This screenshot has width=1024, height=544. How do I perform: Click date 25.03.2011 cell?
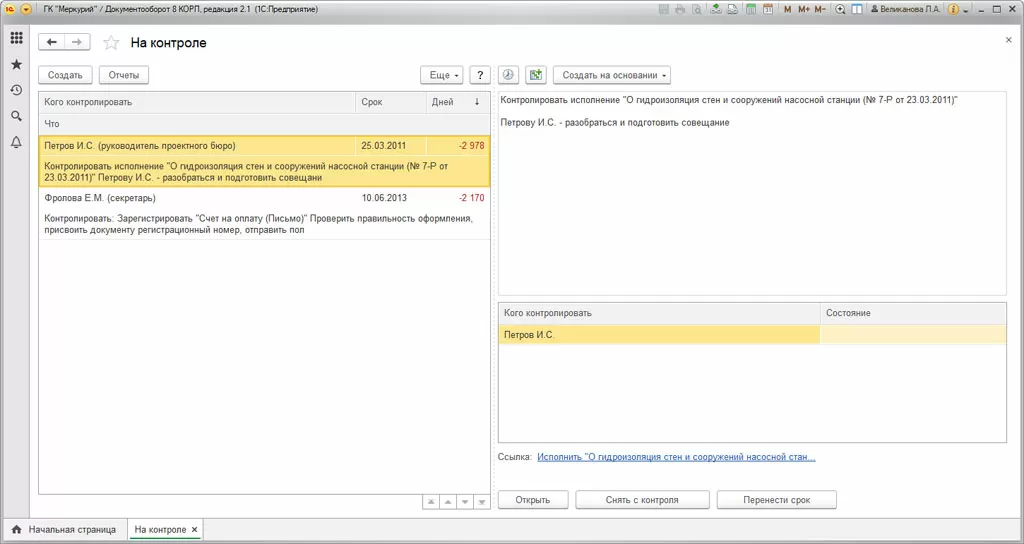(391, 146)
